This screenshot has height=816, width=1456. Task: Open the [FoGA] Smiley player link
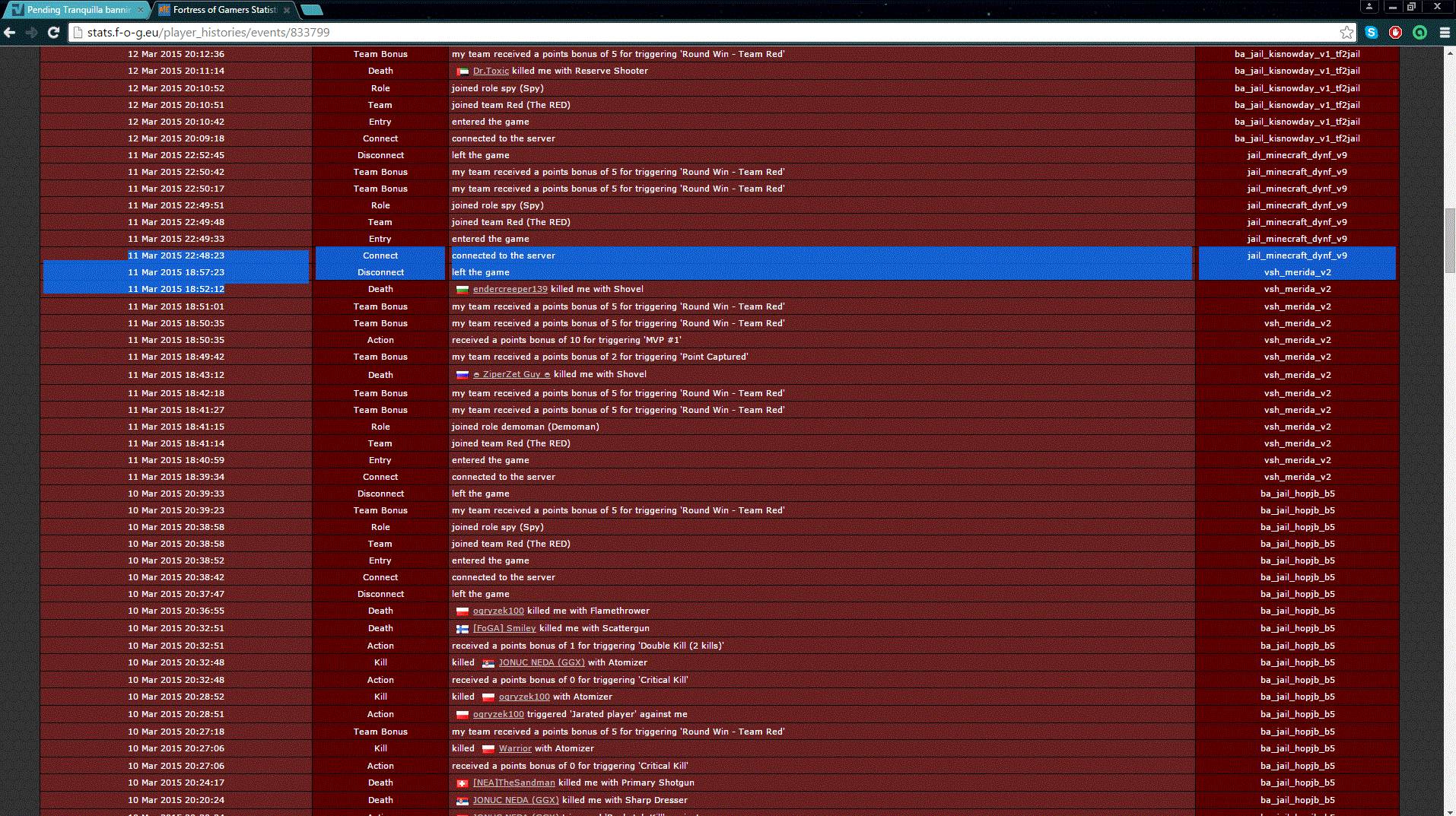(504, 628)
